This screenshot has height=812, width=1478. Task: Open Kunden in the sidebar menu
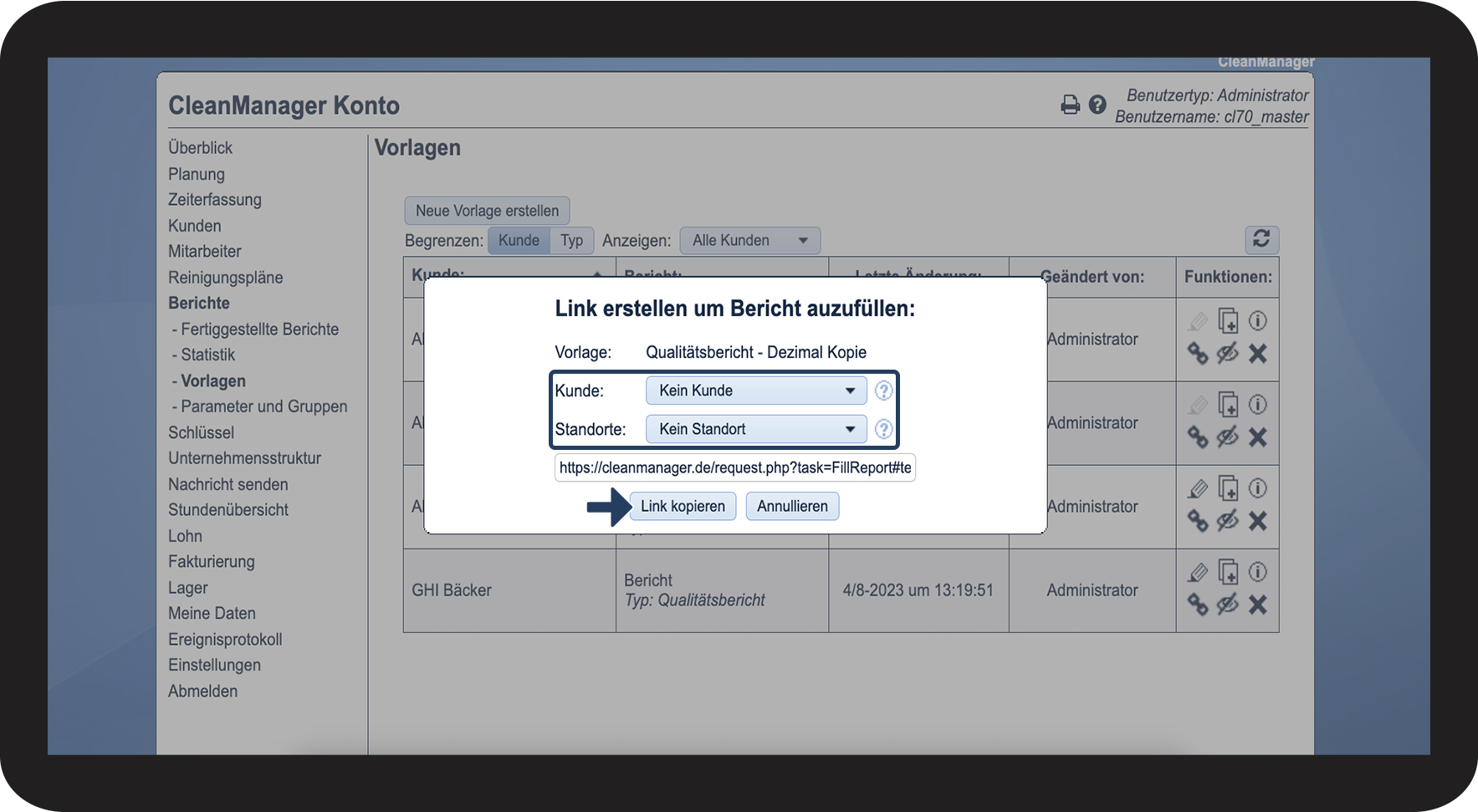195,226
